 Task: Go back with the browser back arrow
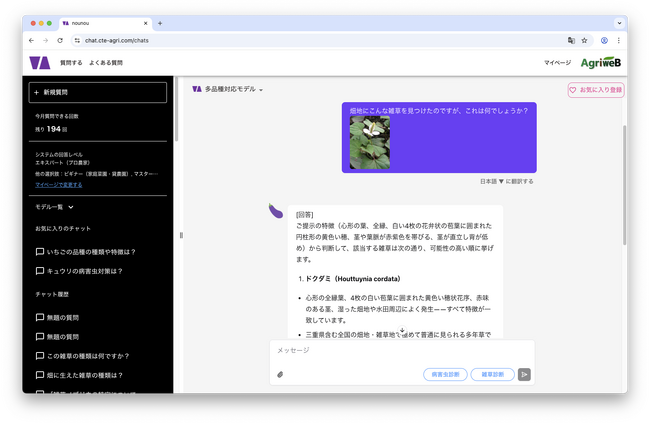pyautogui.click(x=31, y=41)
